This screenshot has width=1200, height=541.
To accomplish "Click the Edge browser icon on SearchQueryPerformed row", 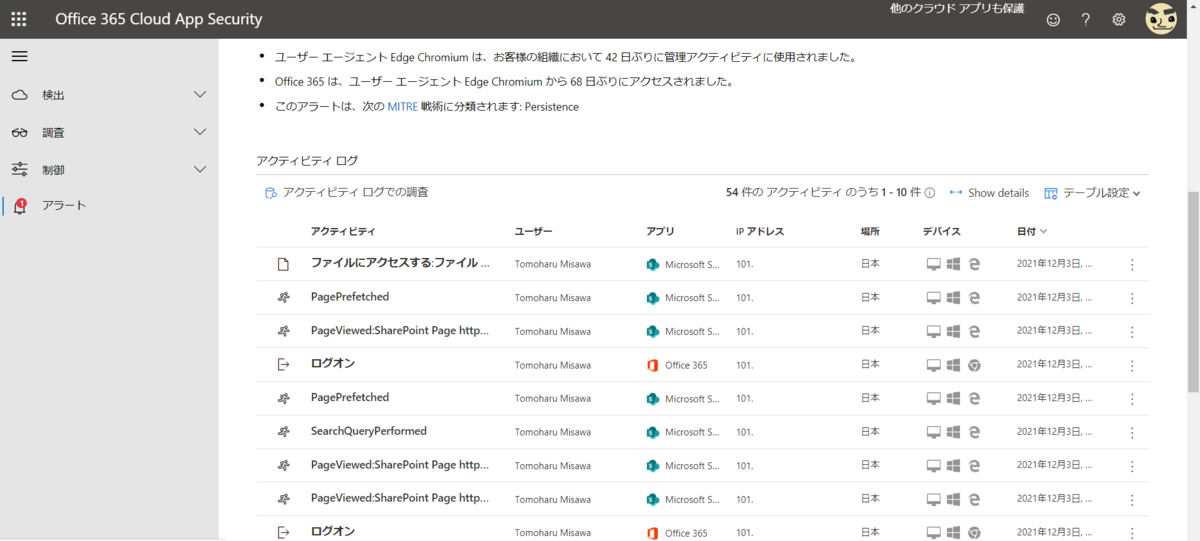I will pyautogui.click(x=974, y=432).
